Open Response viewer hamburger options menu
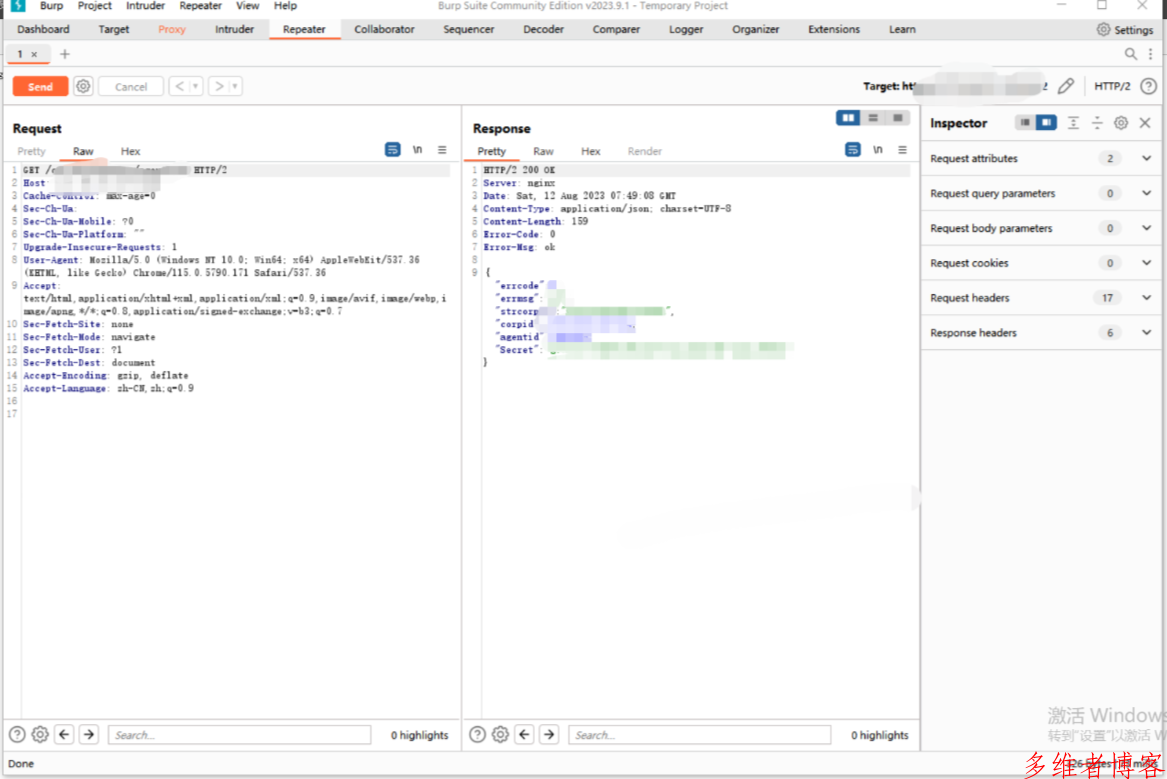Screen dimensions: 1167x779 click(902, 150)
